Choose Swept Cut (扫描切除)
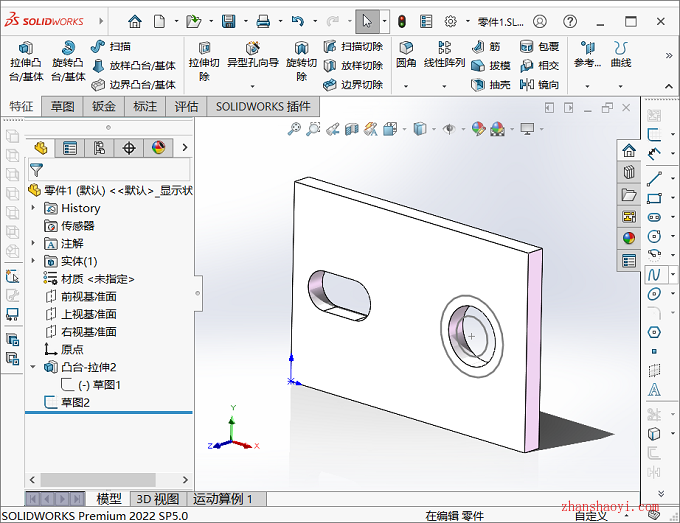Screen dimensions: 680x523 click(353, 46)
